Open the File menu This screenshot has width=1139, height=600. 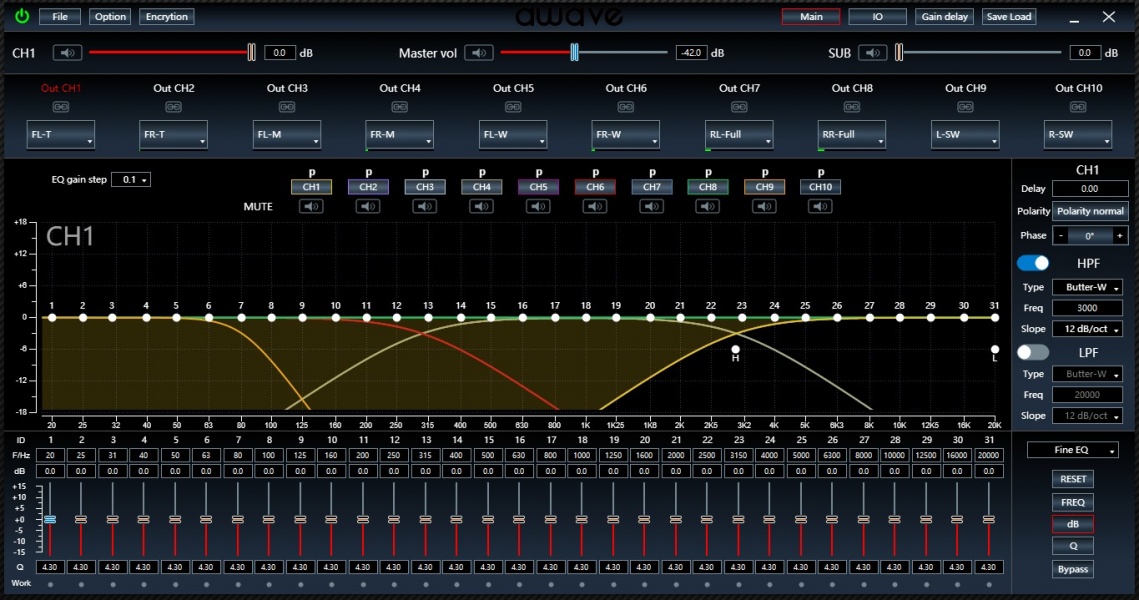point(60,17)
